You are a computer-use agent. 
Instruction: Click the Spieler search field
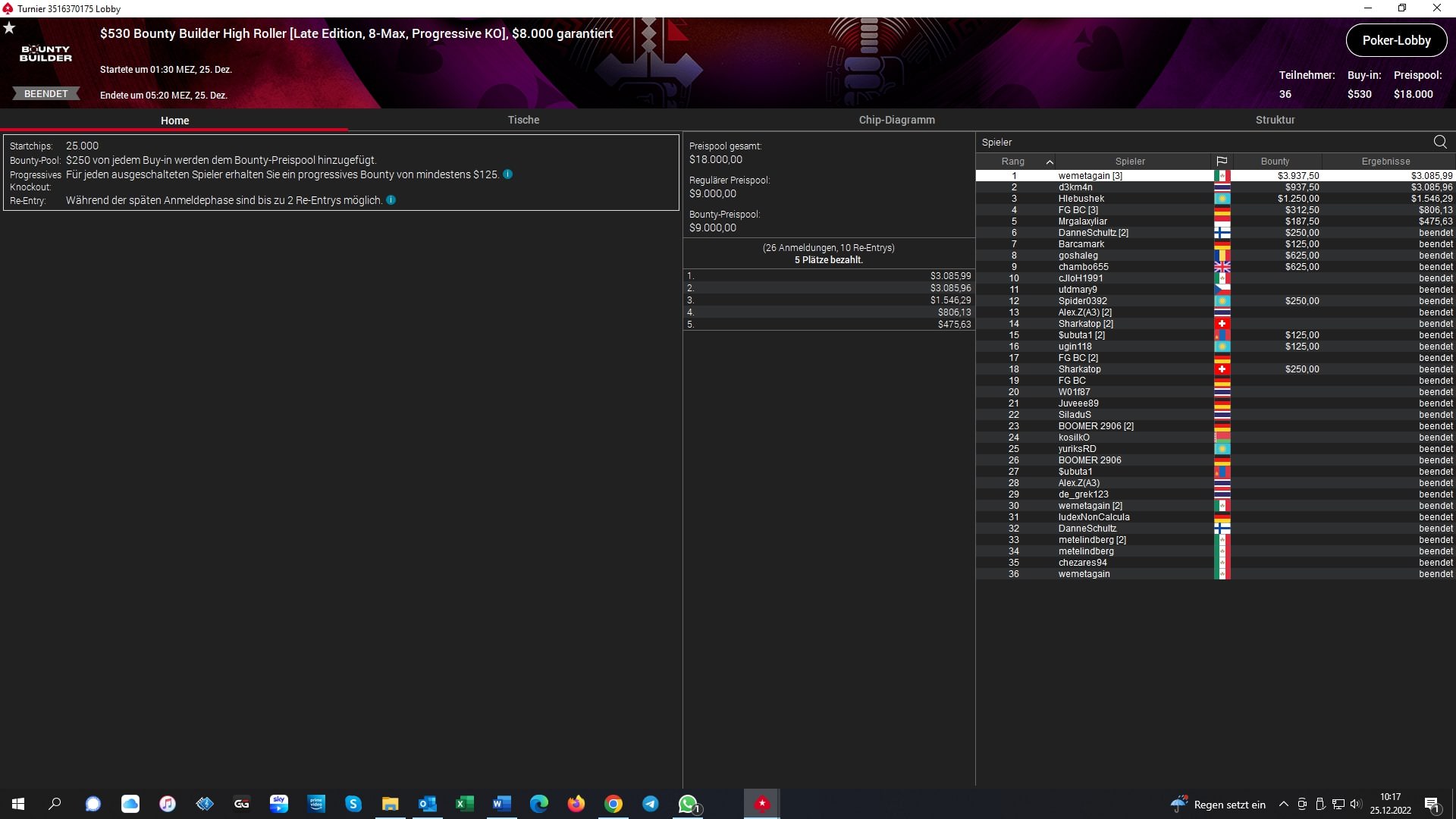1198,142
